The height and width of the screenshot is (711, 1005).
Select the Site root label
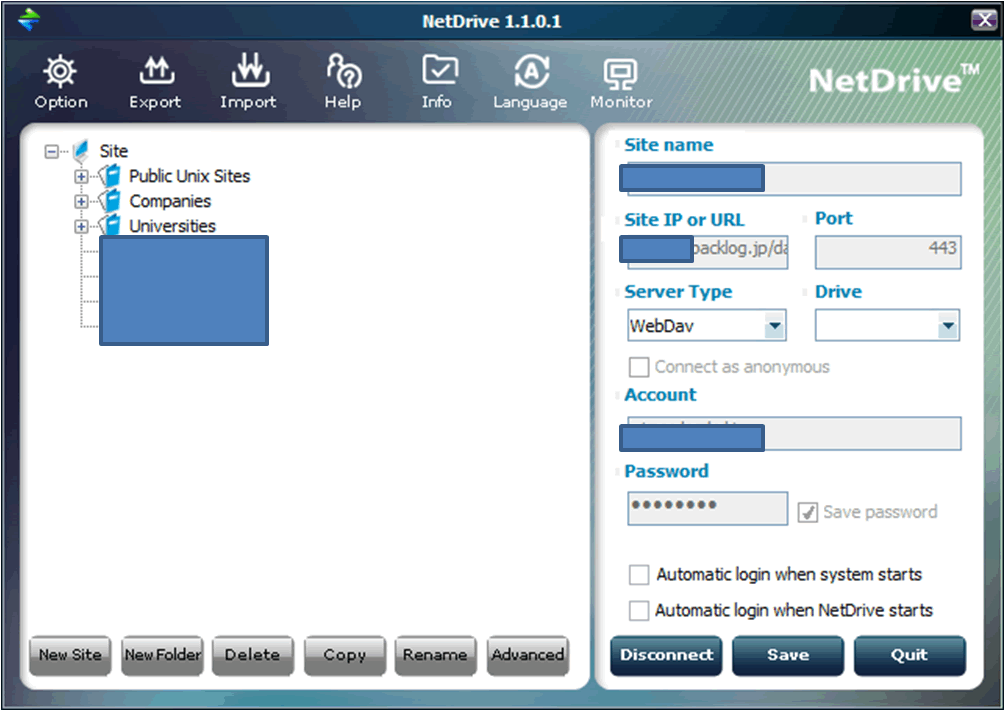113,151
